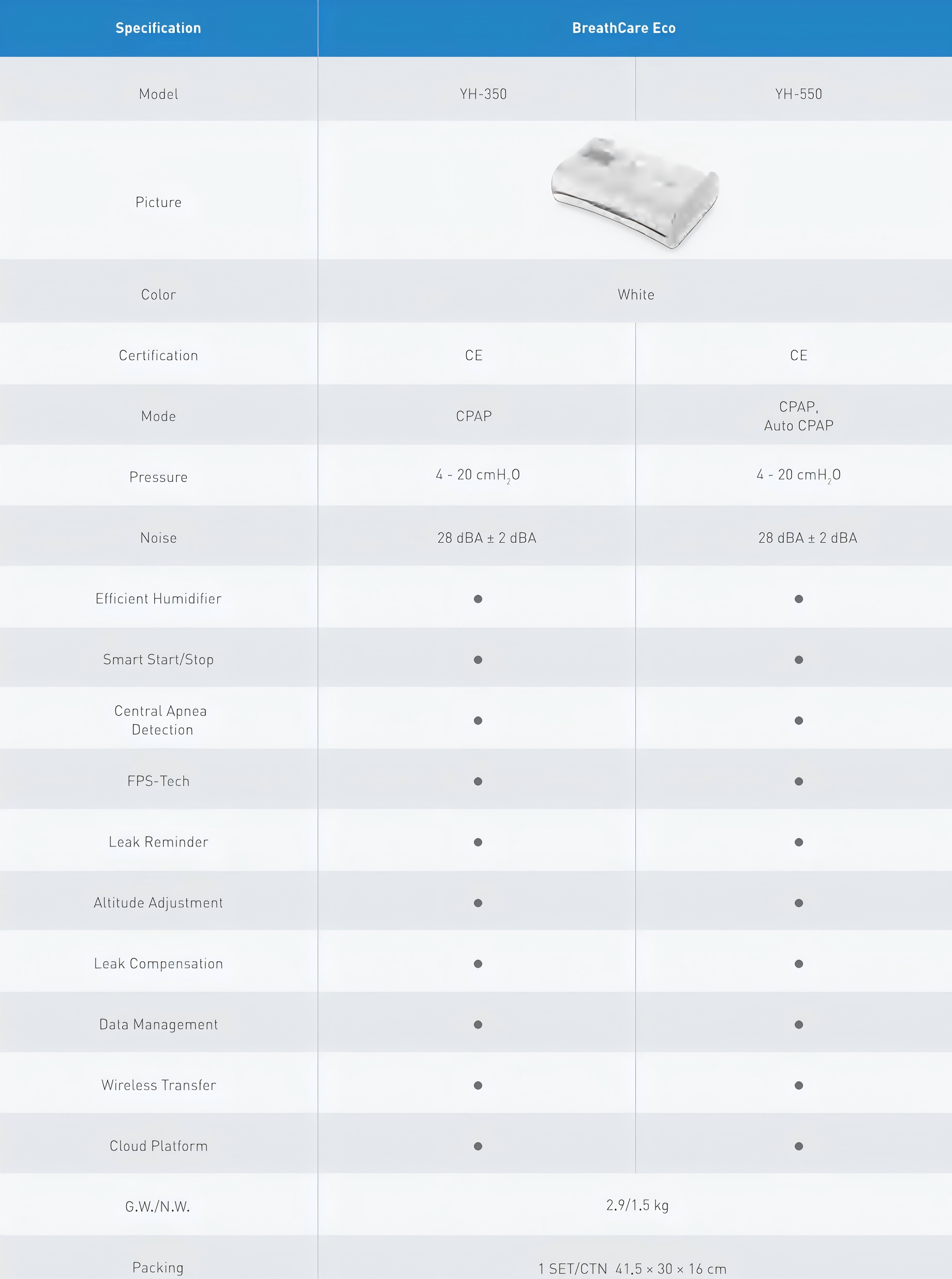Click the Cloud Platform dot under YH-550
The width and height of the screenshot is (952, 1279).
pos(798,1146)
